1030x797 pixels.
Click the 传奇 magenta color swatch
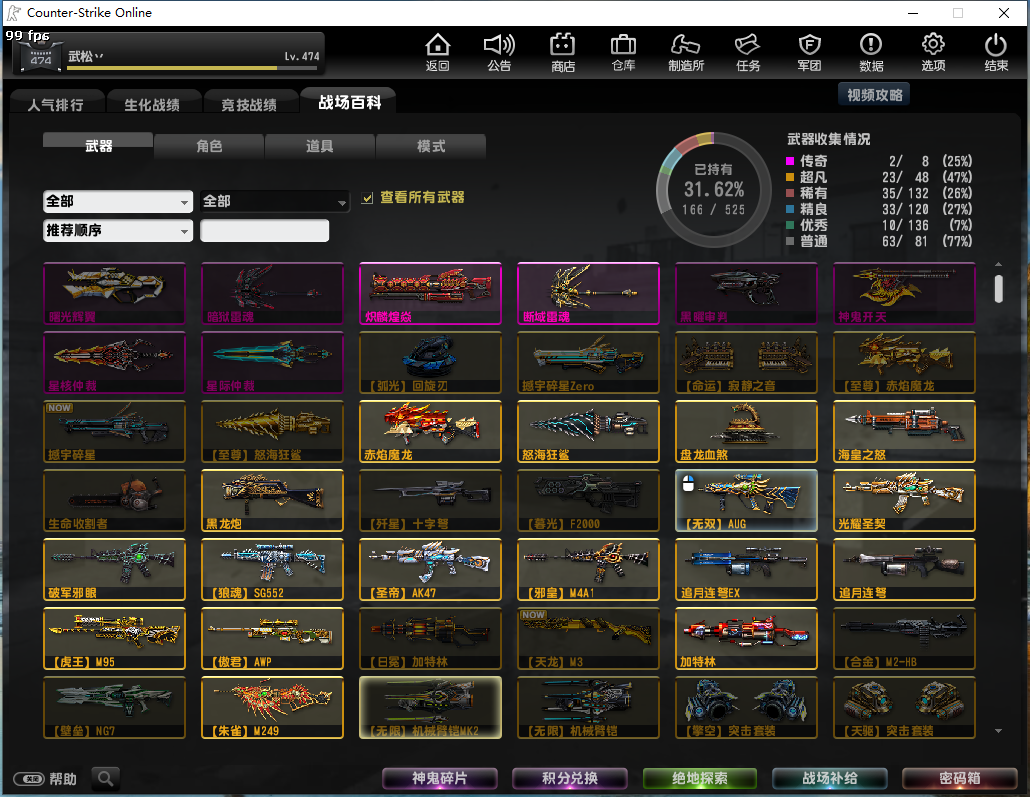(x=790, y=161)
